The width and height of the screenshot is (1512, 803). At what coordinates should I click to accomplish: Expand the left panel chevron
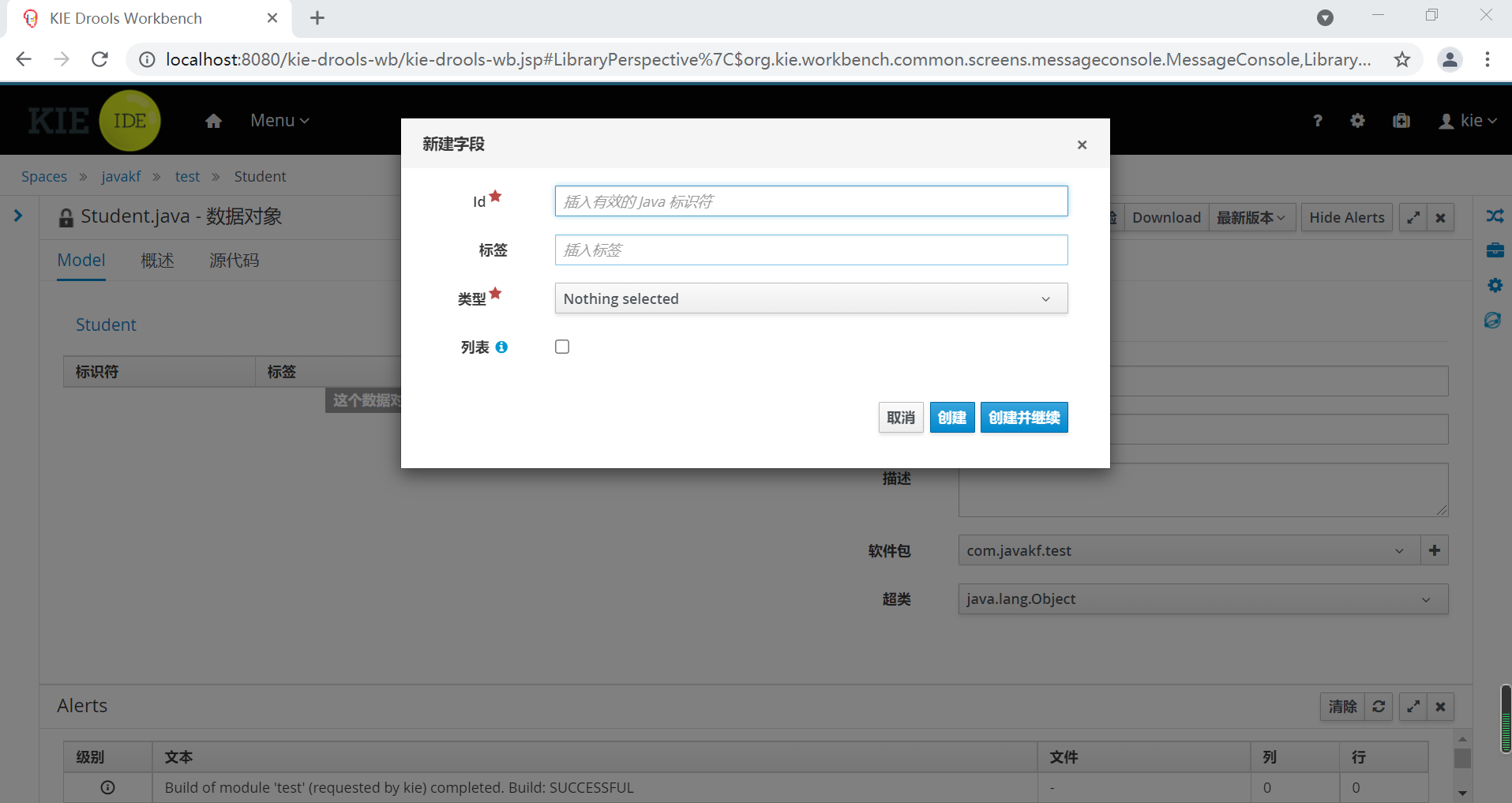(18, 216)
